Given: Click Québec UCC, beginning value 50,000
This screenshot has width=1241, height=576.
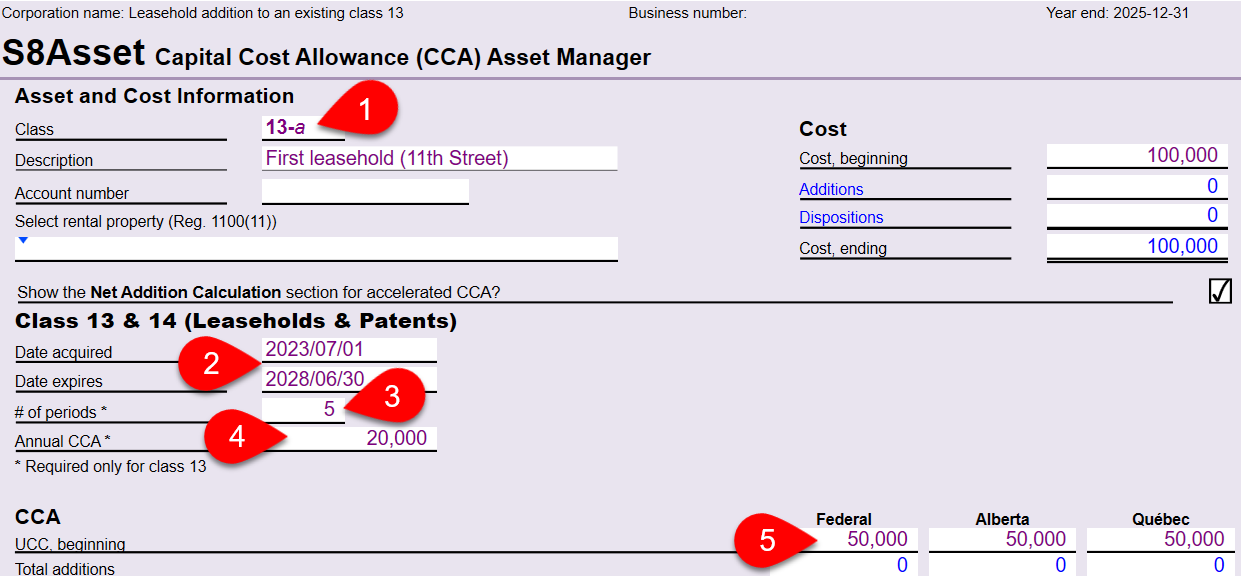Looking at the screenshot, I should point(1160,539).
